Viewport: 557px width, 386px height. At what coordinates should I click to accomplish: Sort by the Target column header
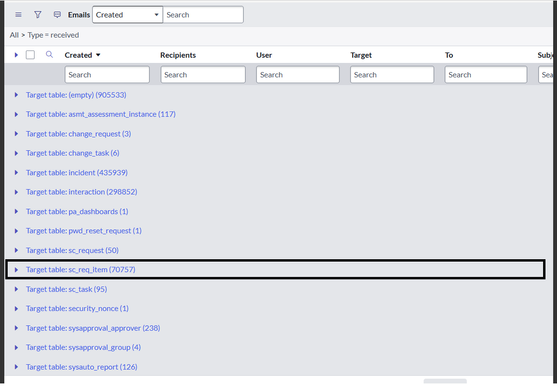pos(361,55)
